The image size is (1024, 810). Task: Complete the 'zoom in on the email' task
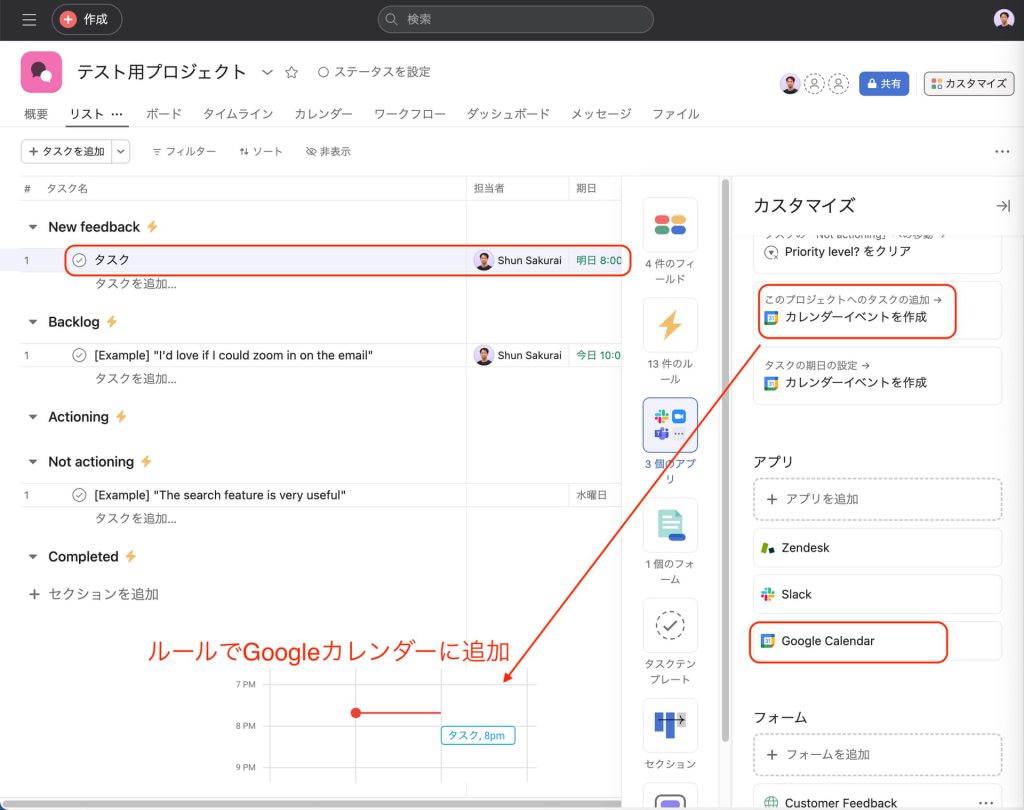[79, 355]
